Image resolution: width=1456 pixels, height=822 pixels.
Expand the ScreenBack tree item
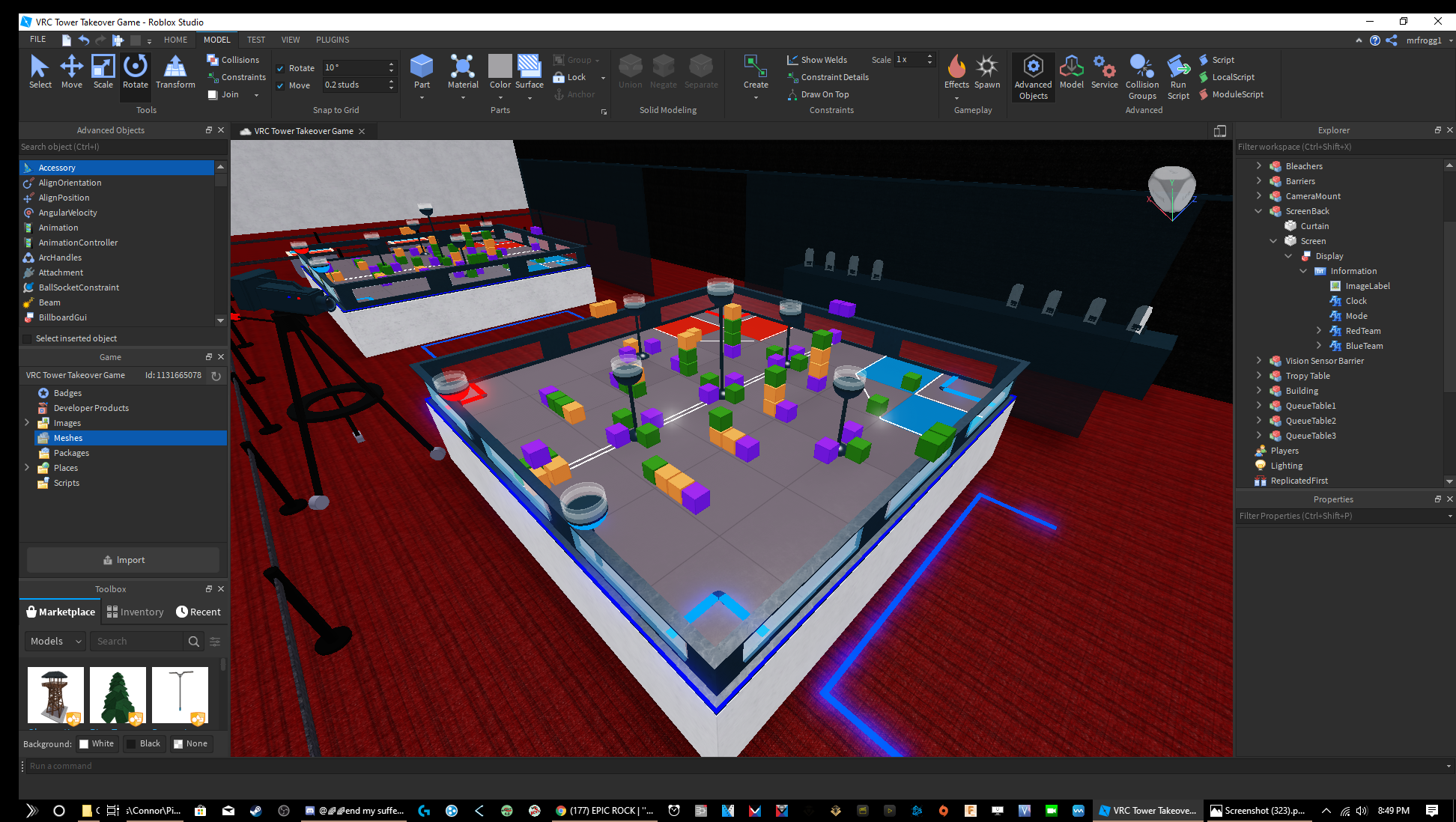pyautogui.click(x=1257, y=210)
